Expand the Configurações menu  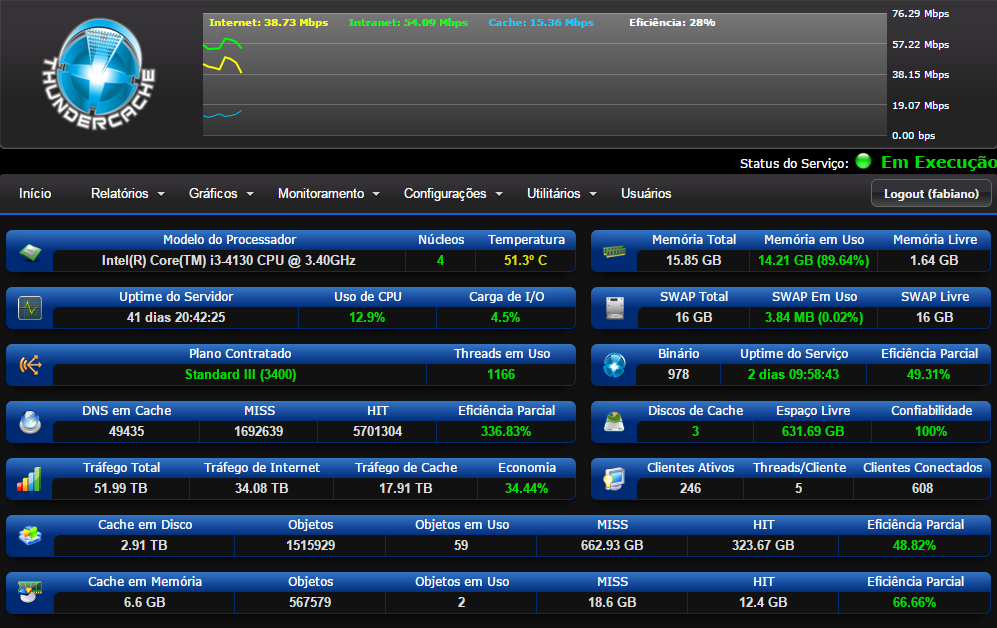pos(453,193)
